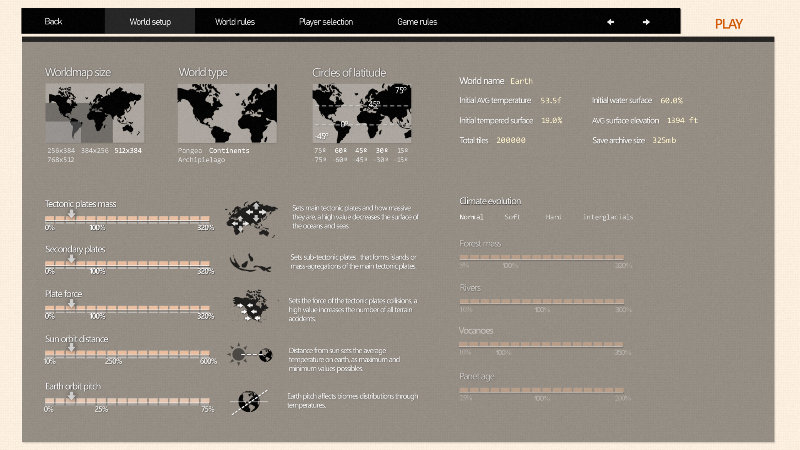Set climate evolution to Normal
The height and width of the screenshot is (450, 800).
pos(471,217)
